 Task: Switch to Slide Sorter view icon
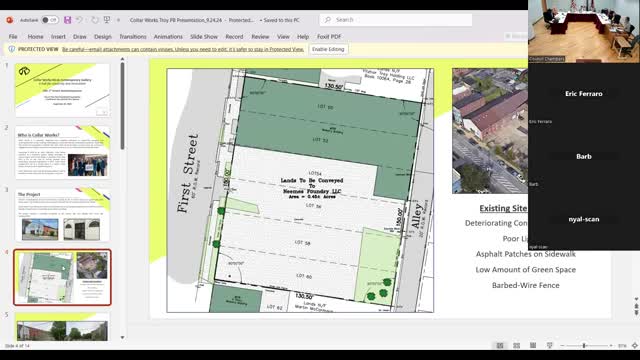516,345
